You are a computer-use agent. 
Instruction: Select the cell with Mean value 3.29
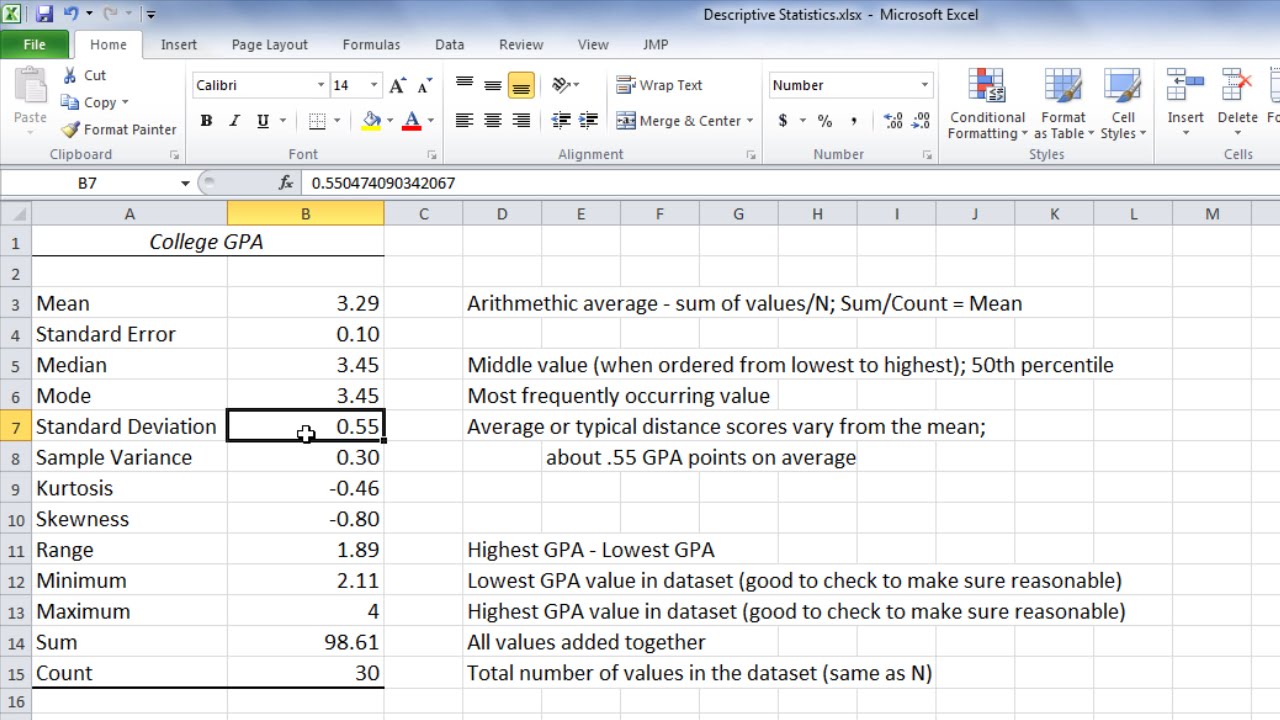305,303
